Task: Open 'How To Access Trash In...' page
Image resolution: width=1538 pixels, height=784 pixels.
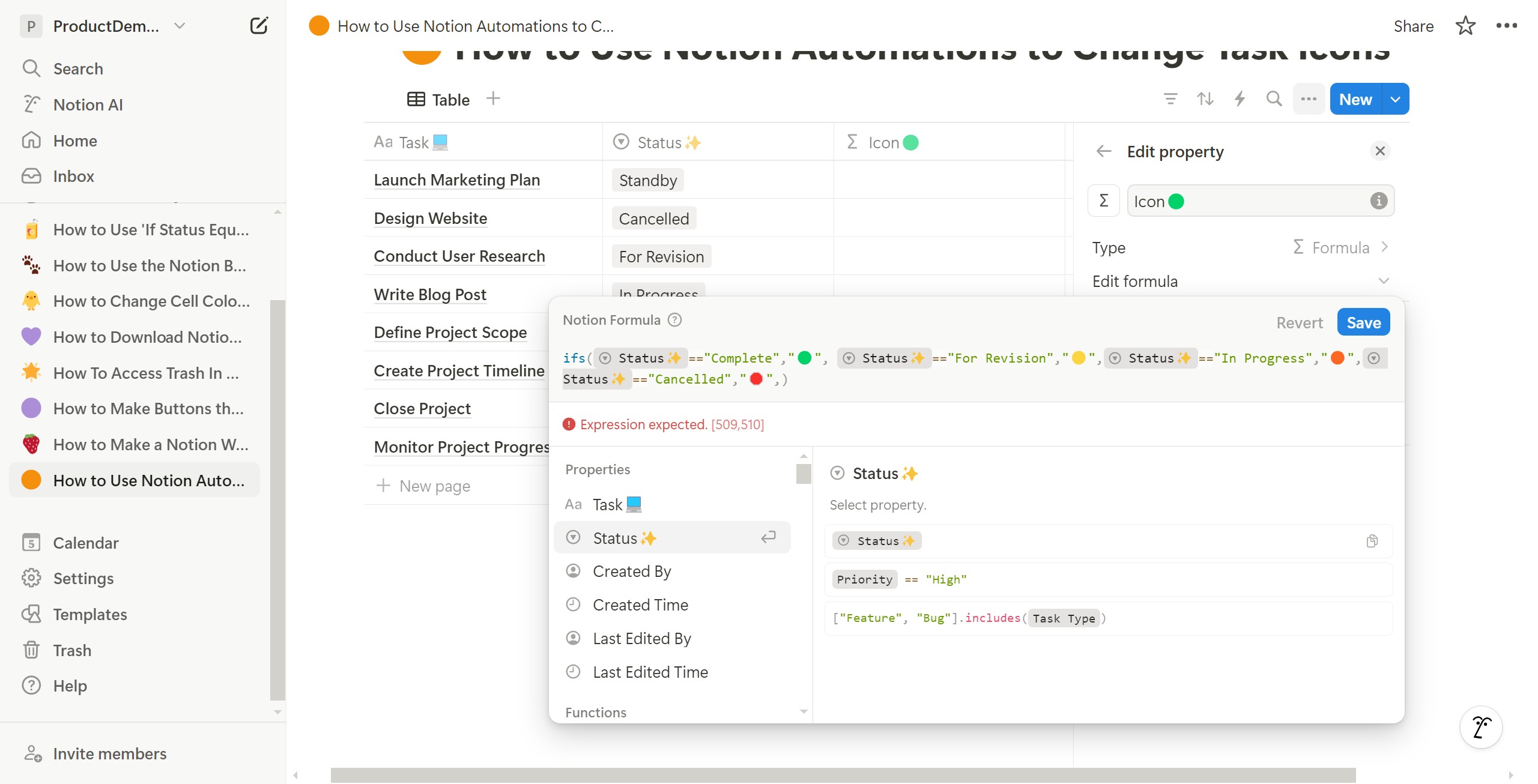Action: pyautogui.click(x=135, y=373)
